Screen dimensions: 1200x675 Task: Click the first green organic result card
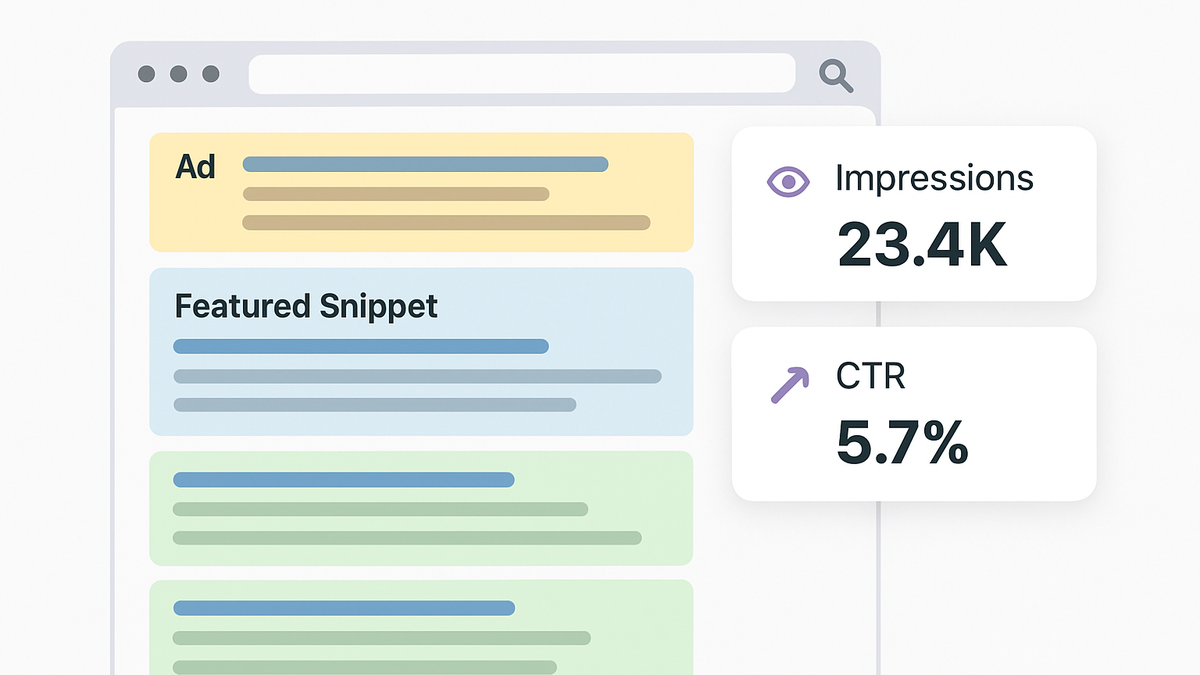[x=421, y=508]
